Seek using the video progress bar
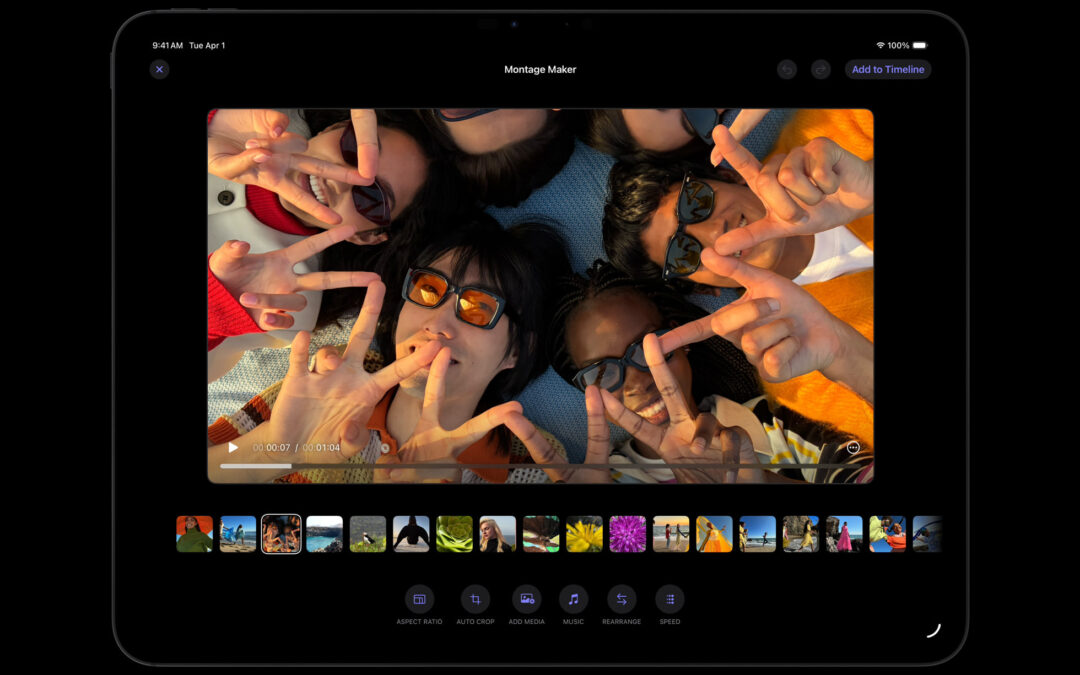This screenshot has width=1080, height=675. click(540, 465)
